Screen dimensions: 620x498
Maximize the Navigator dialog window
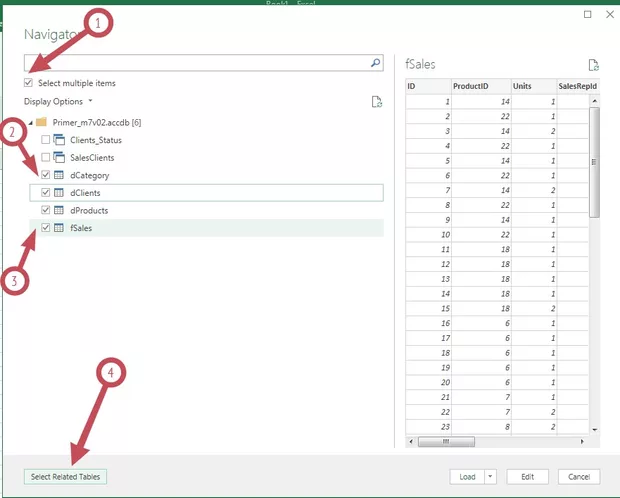coord(588,14)
